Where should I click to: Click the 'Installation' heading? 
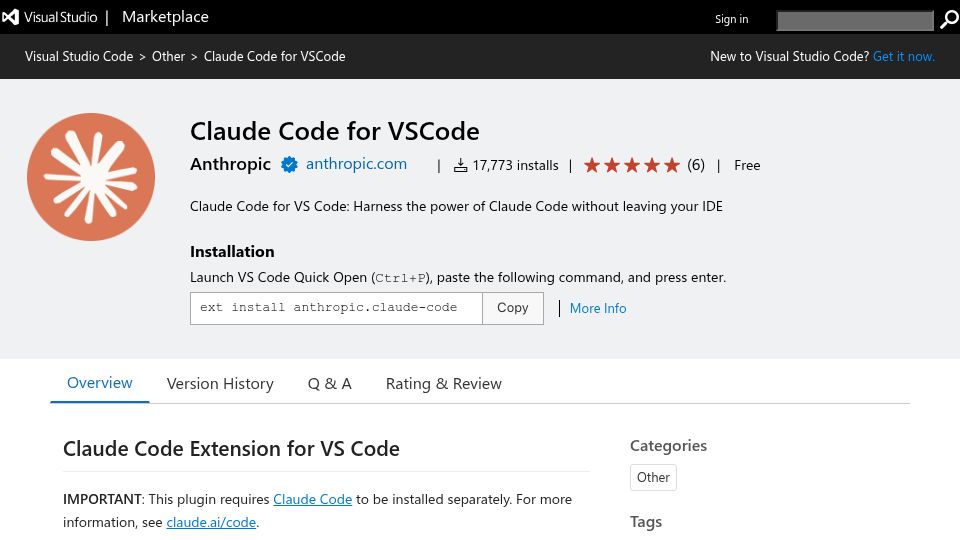232,252
